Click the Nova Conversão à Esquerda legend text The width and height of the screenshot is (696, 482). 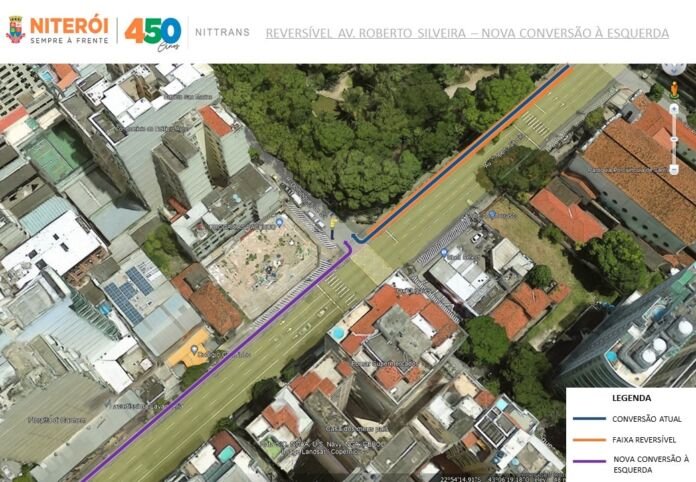click(x=650, y=462)
